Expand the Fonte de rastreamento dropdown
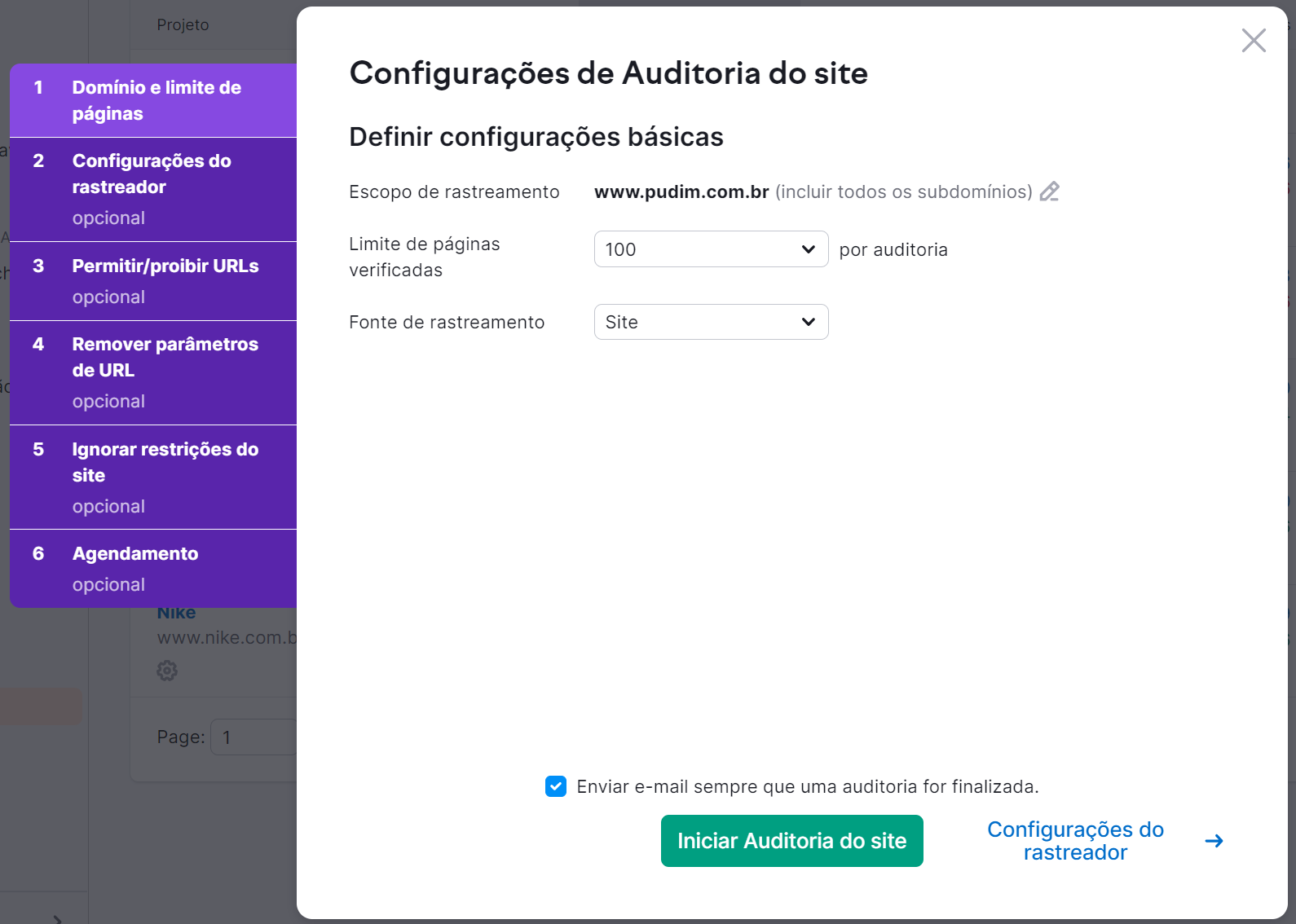 coord(711,322)
